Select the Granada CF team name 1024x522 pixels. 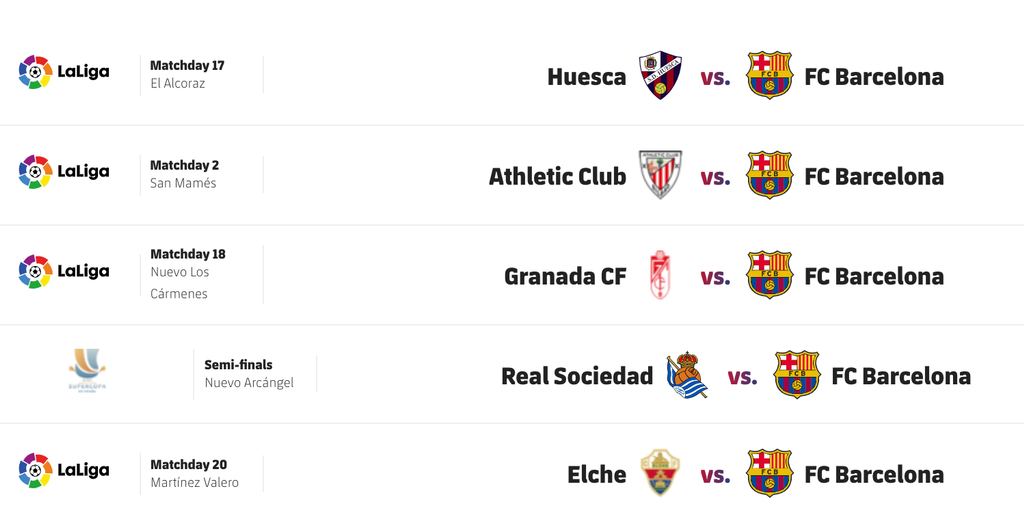pyautogui.click(x=565, y=277)
